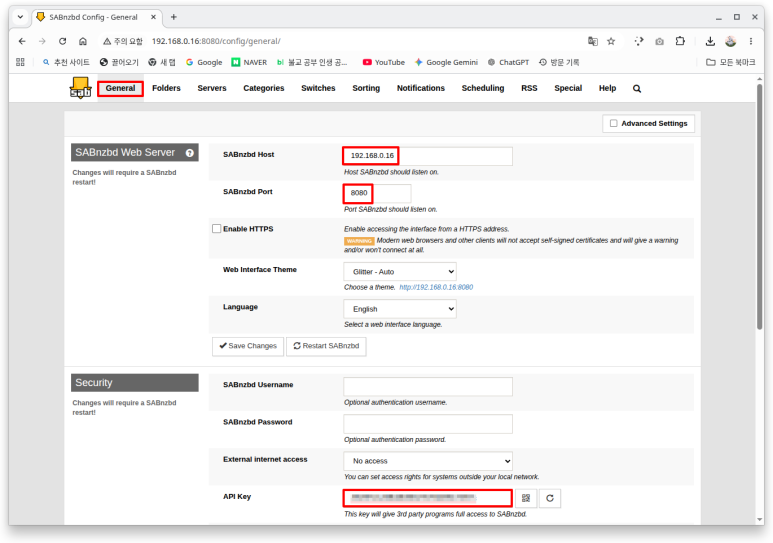Click the browser address bar URL
This screenshot has height=543, width=773.
coord(216,41)
